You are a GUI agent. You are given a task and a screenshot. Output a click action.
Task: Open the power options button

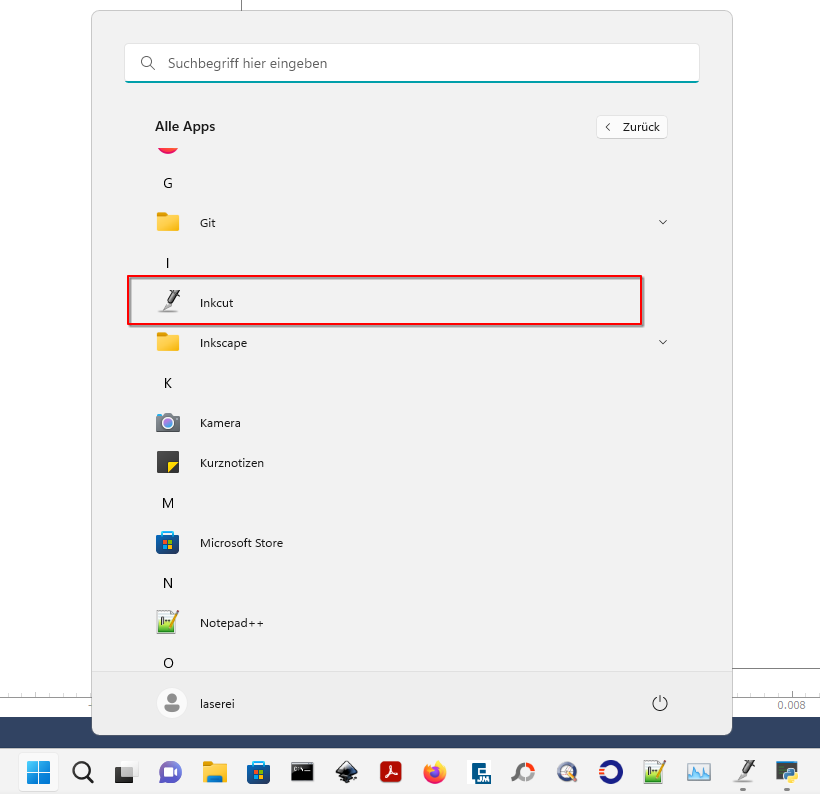click(x=659, y=703)
